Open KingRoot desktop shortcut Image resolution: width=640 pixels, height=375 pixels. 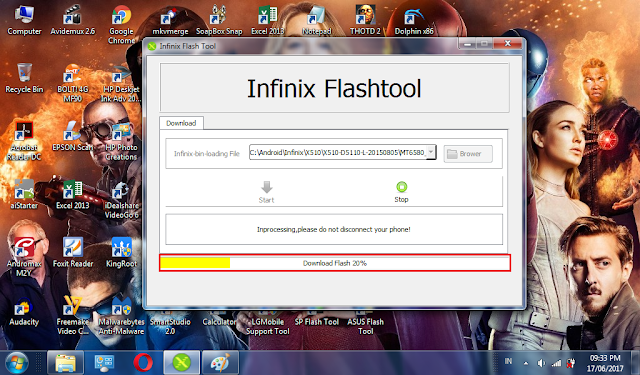point(121,253)
